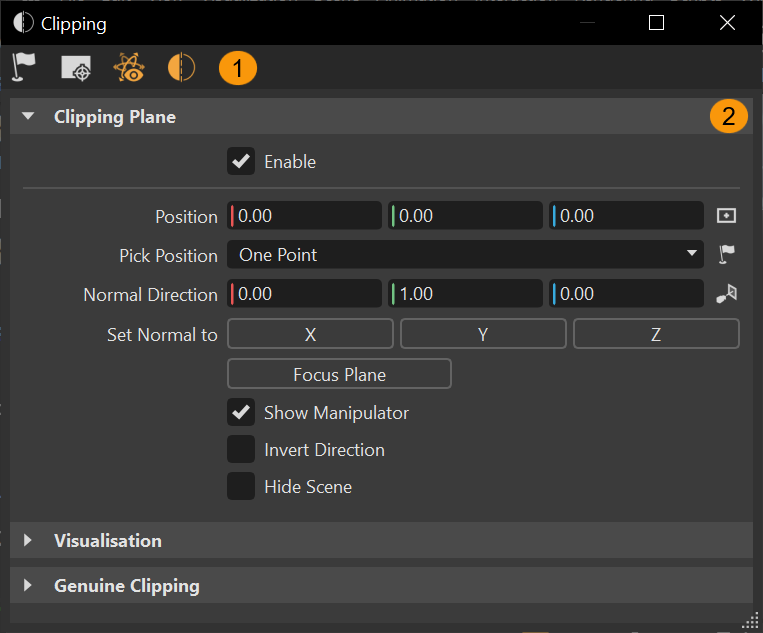This screenshot has height=633, width=763.
Task: Click the flag icon beside Pick Position
Action: click(727, 255)
